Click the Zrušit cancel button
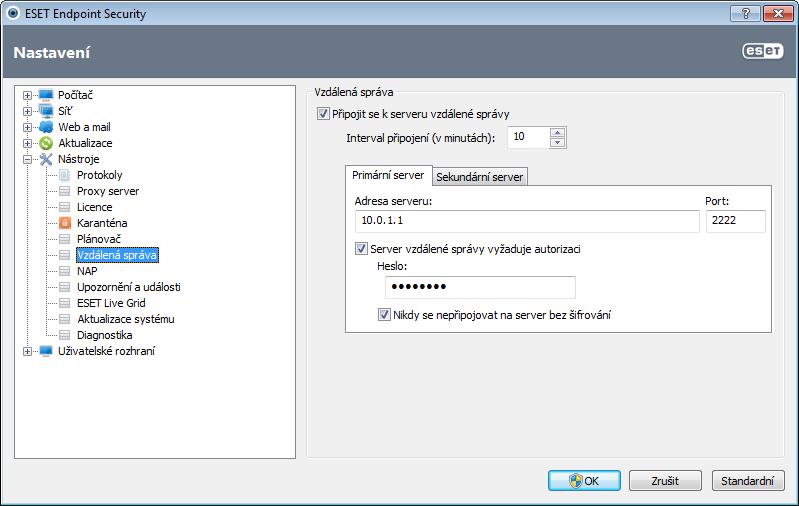 click(x=665, y=481)
